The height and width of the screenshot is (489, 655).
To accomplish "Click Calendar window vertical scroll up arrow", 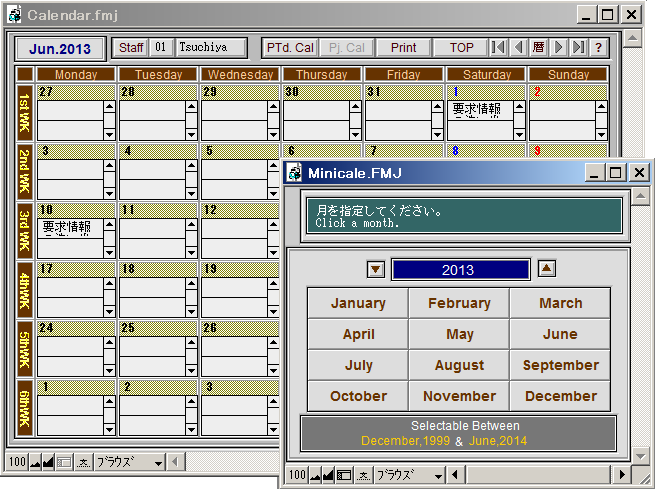I will pyautogui.click(x=632, y=38).
